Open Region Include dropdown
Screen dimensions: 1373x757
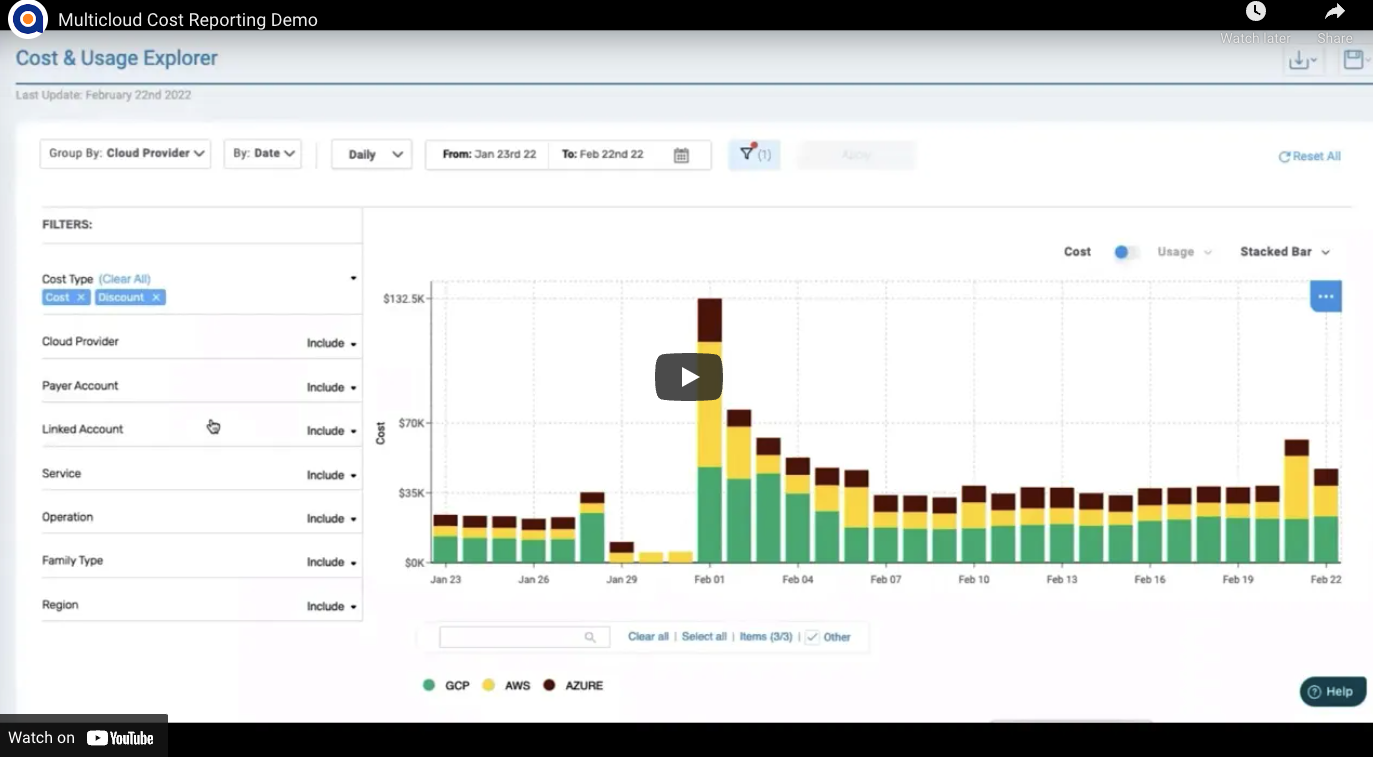[x=332, y=606]
